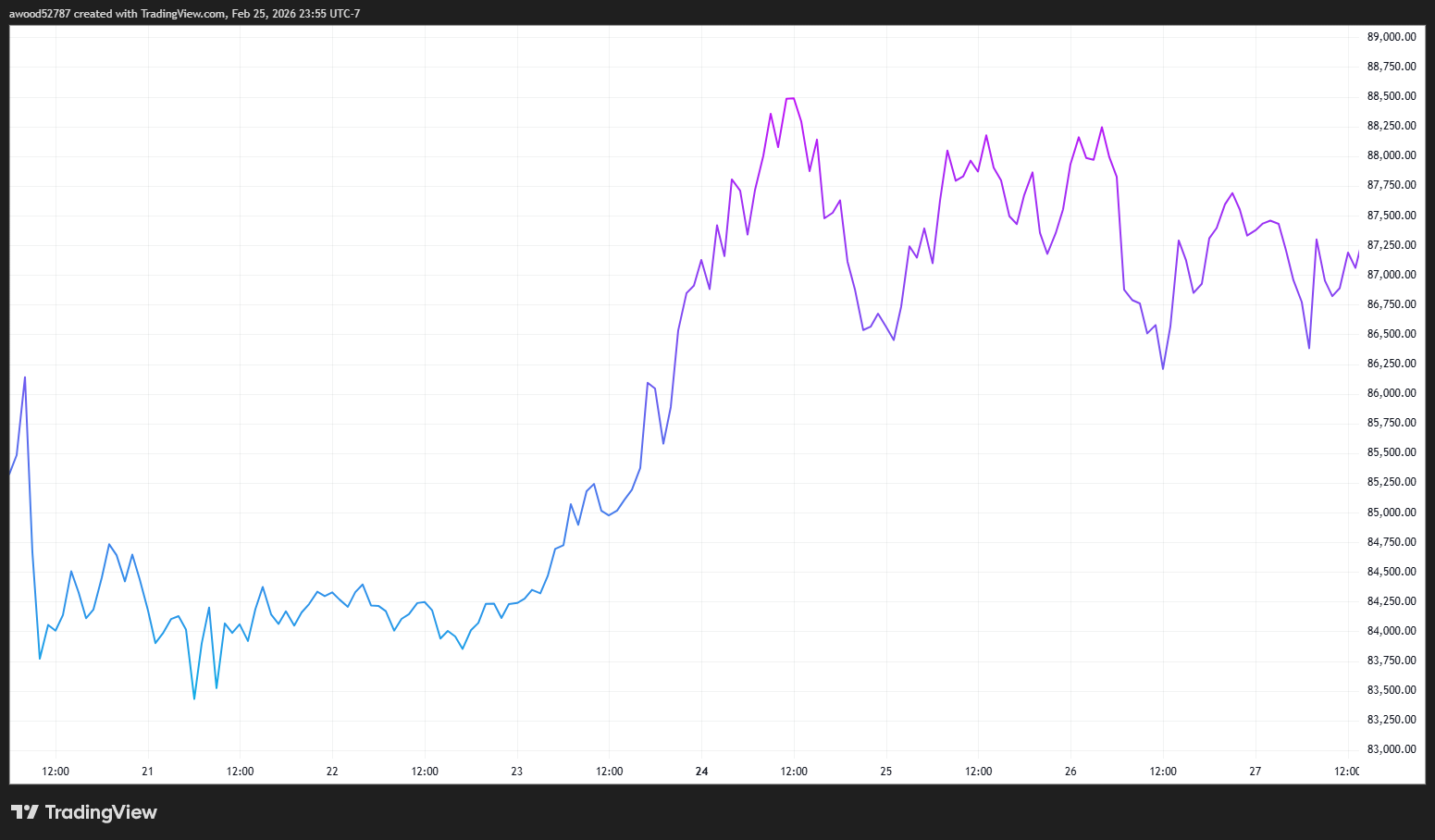The height and width of the screenshot is (840, 1435).
Task: Click the 27 date label on time axis
Action: pos(1255,771)
